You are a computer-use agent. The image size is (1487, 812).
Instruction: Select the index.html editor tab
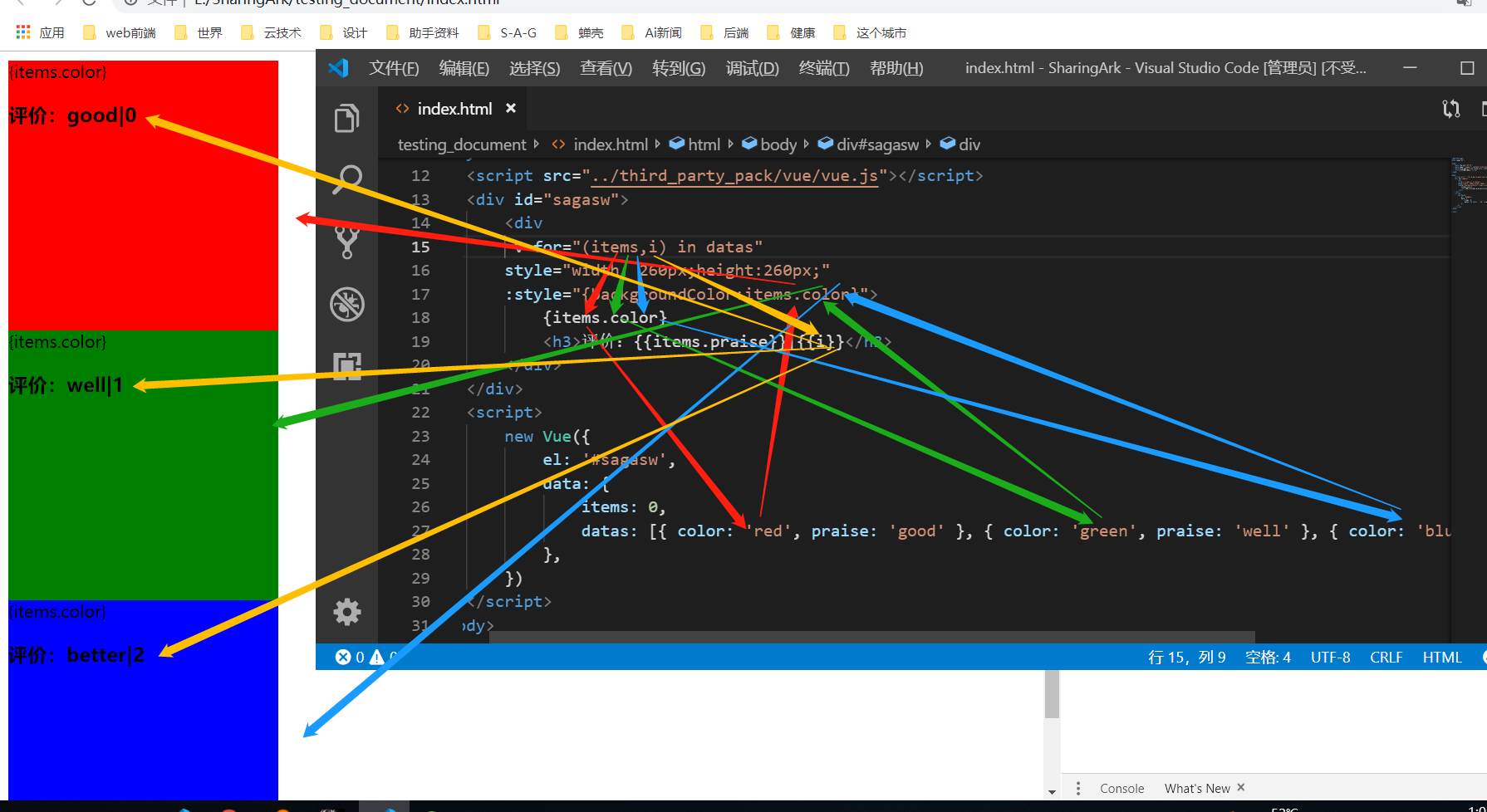tap(454, 109)
